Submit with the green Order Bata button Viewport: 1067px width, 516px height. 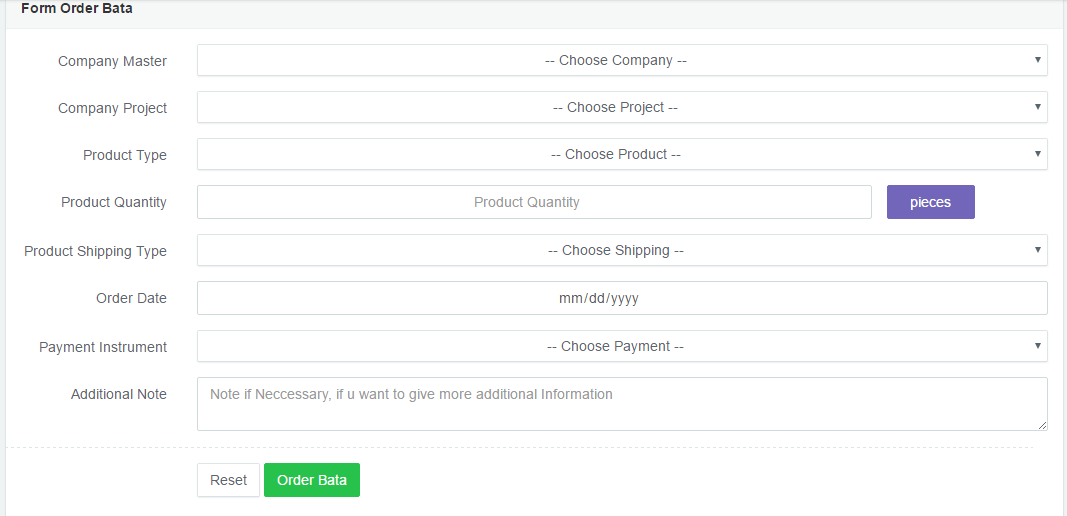point(312,480)
